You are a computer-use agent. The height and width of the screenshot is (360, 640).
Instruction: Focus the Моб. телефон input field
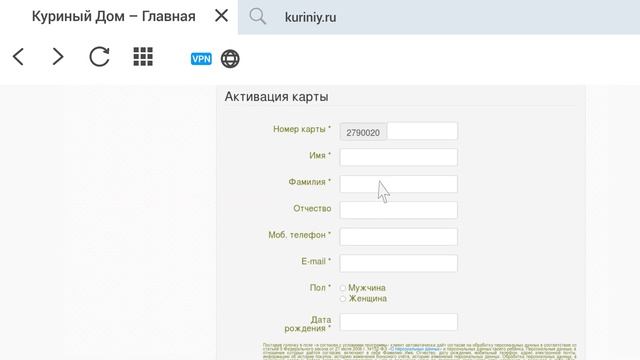[x=398, y=237]
